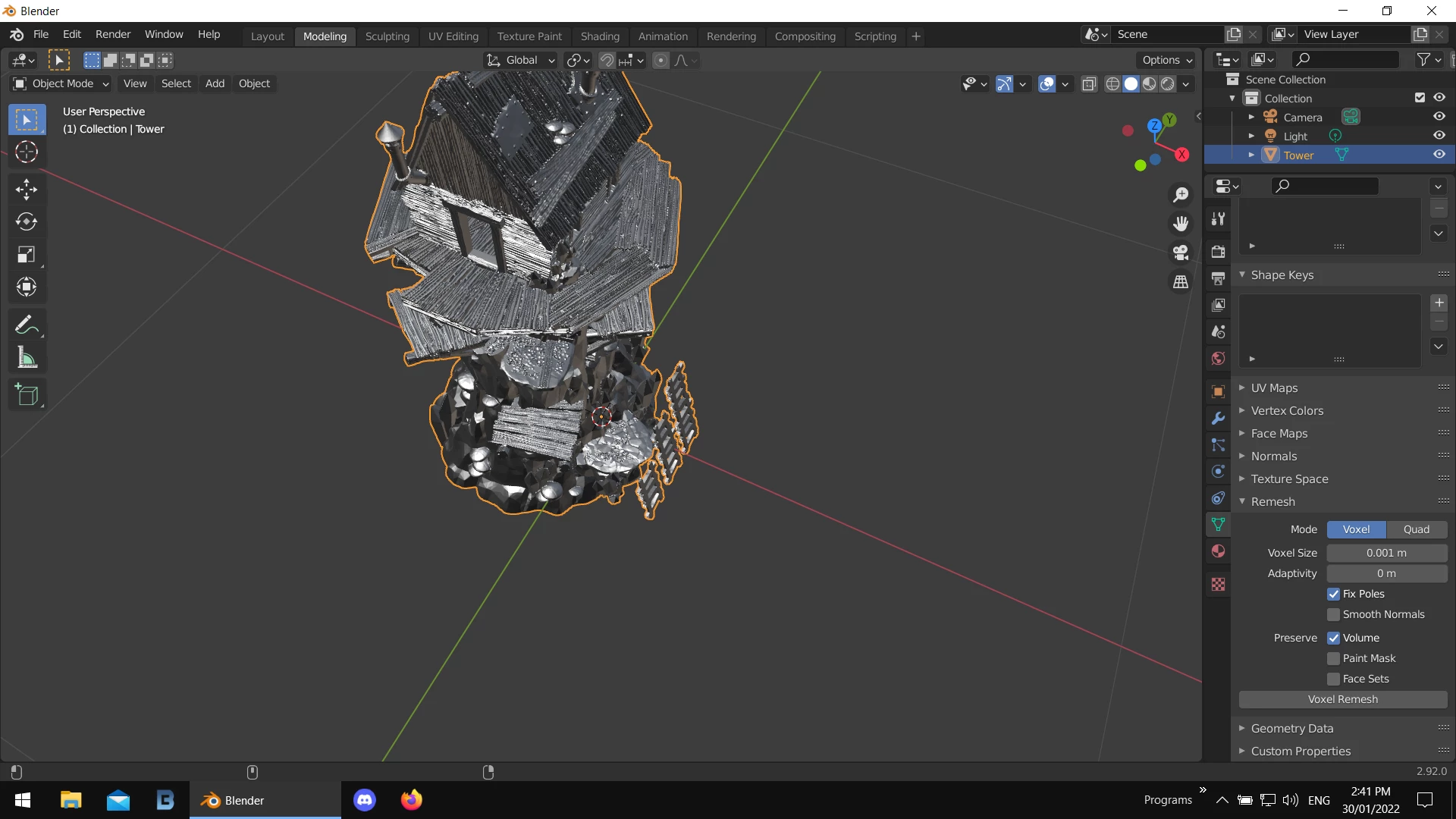Switch to the Sculpting workspace tab
Viewport: 1456px width, 819px height.
click(x=387, y=36)
